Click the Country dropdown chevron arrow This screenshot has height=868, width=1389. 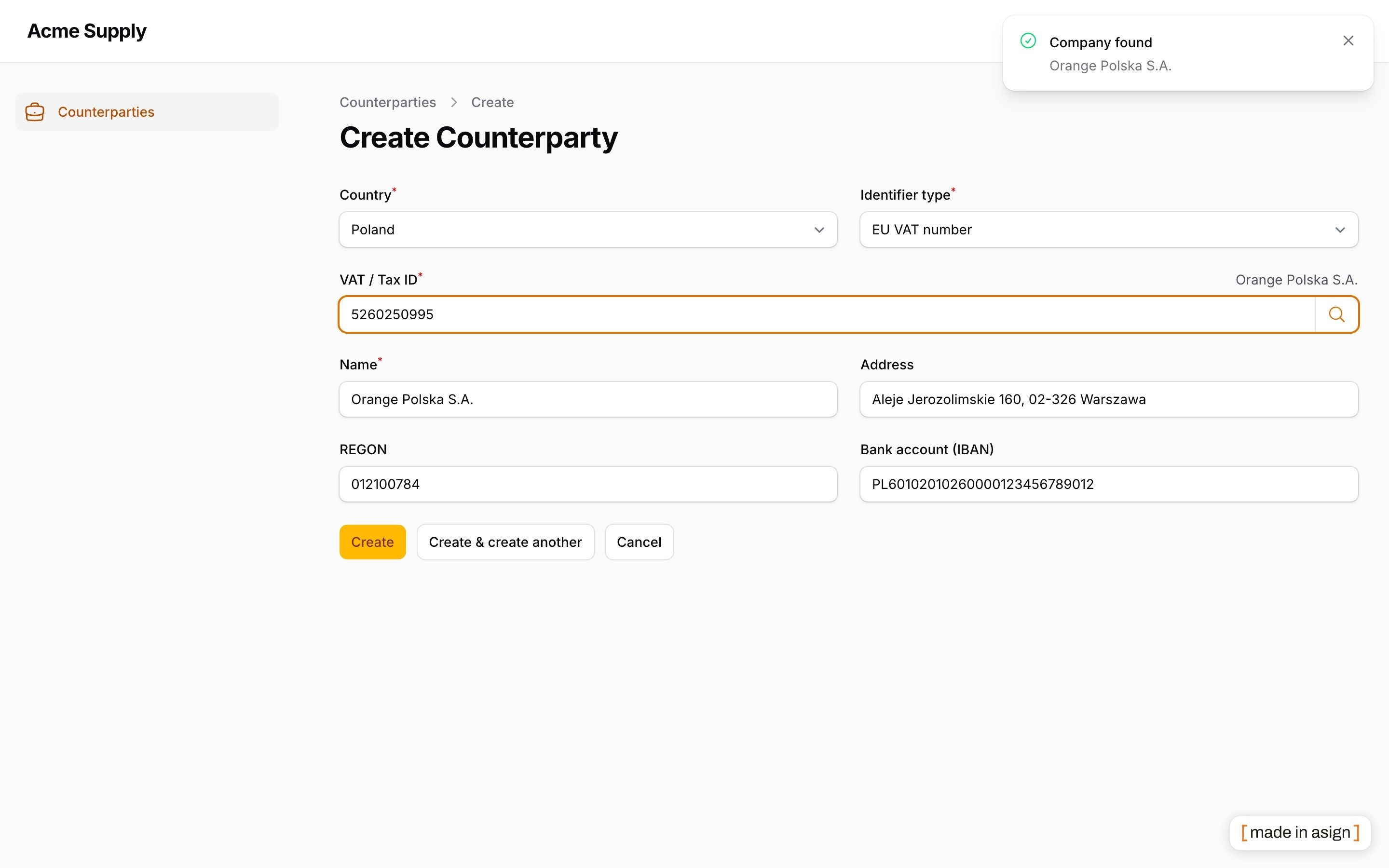[x=819, y=230]
